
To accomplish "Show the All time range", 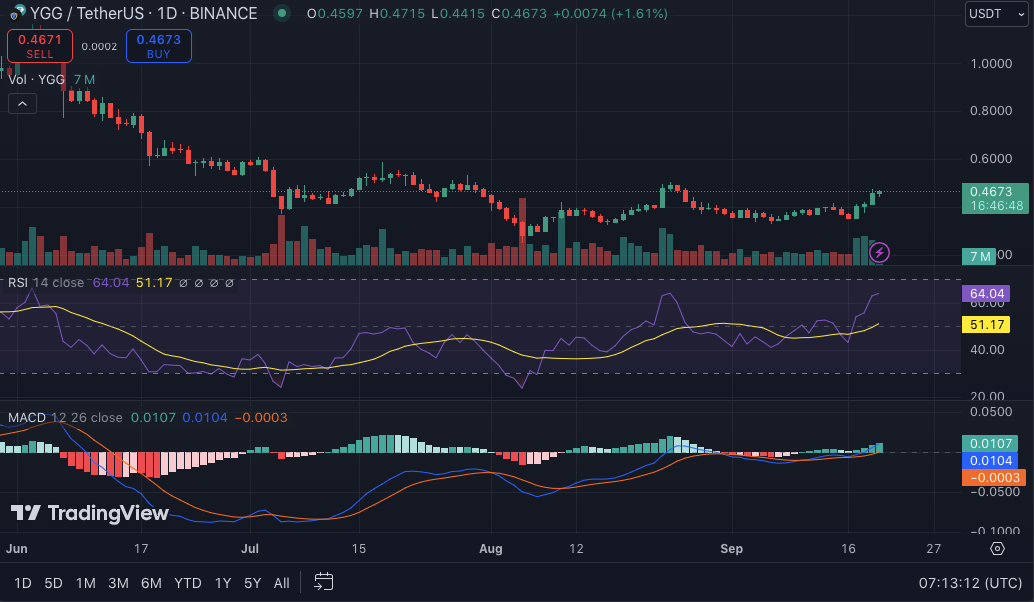I will [x=282, y=582].
